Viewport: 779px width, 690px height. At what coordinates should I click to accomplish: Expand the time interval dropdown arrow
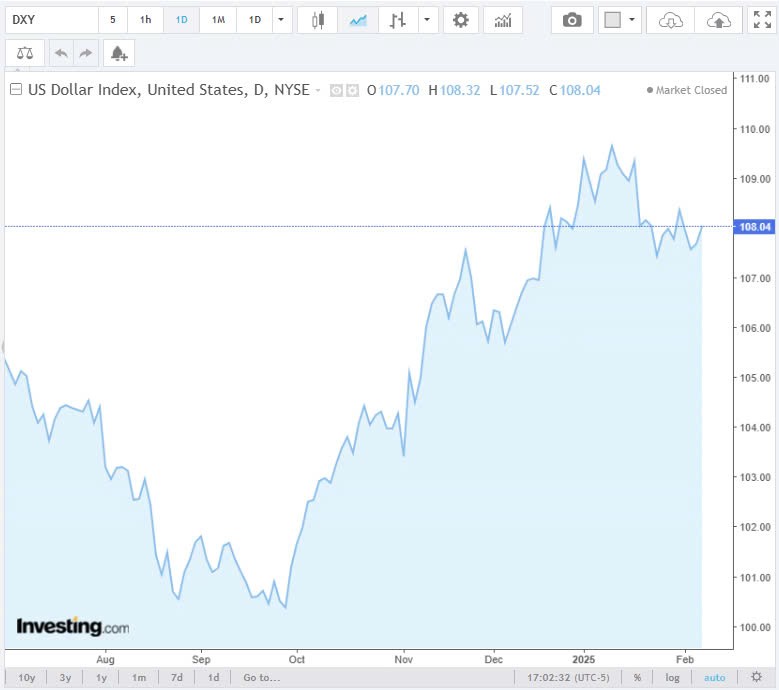pyautogui.click(x=281, y=20)
